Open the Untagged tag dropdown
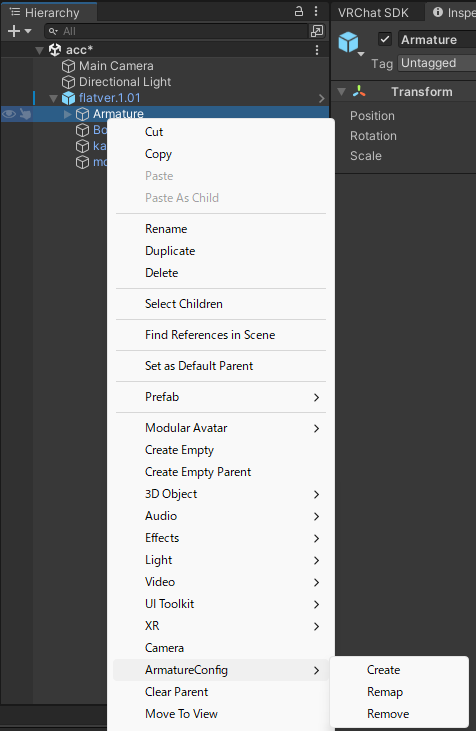Viewport: 476px width, 731px height. [x=437, y=63]
